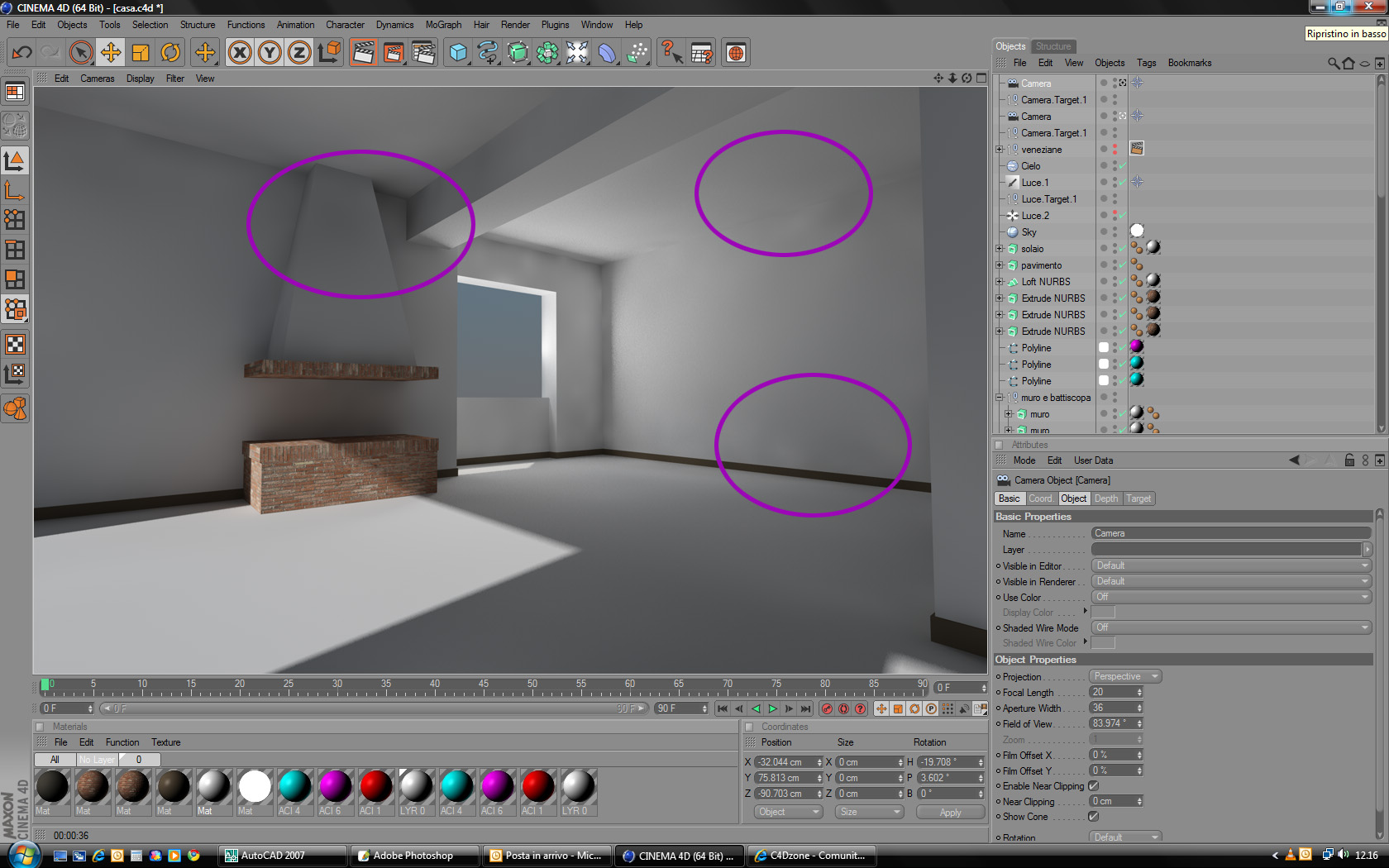Open the Projection Perspective dropdown
Viewport: 1389px width, 868px height.
[x=1125, y=676]
